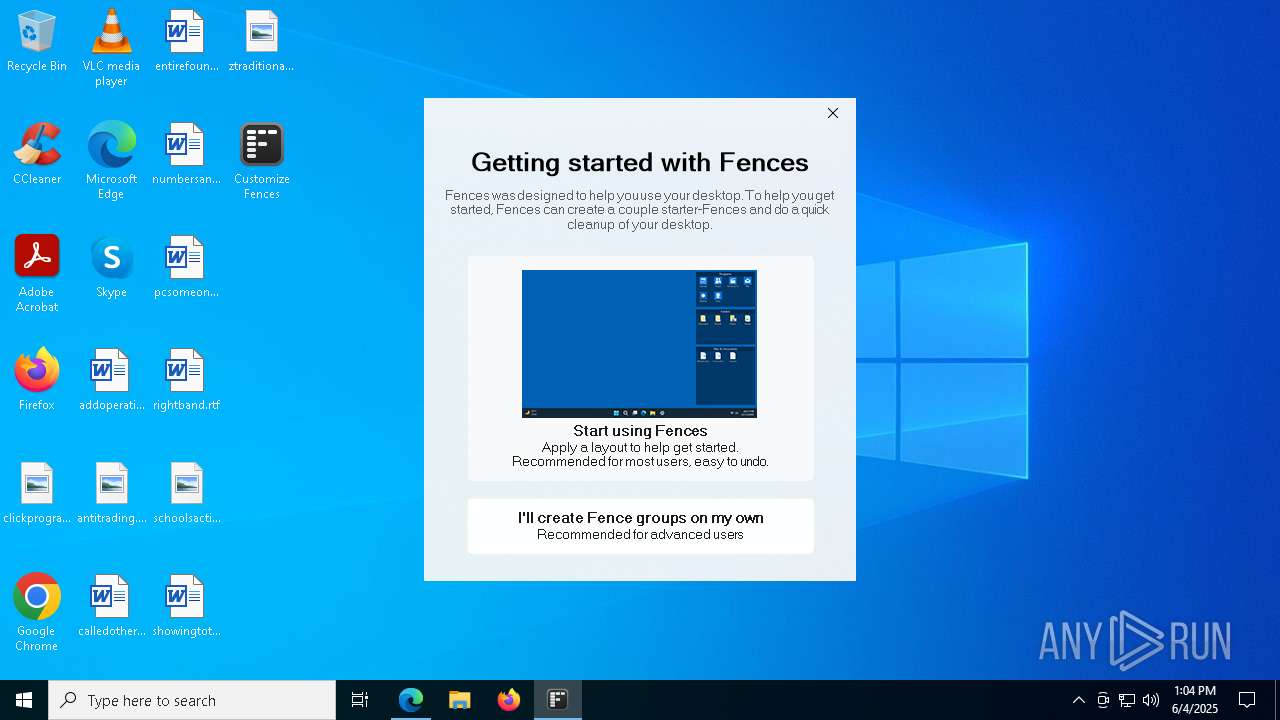Choose I'll create Fence groups on my own
Screen dimensions: 1280x720
[640, 525]
